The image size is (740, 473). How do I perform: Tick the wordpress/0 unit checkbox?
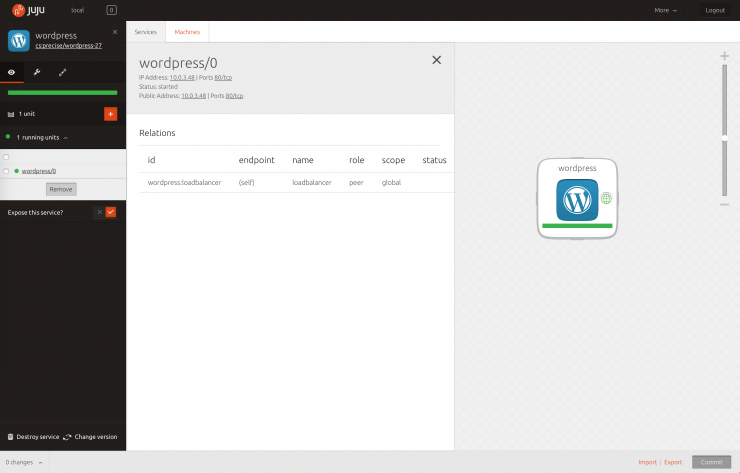coord(6,171)
